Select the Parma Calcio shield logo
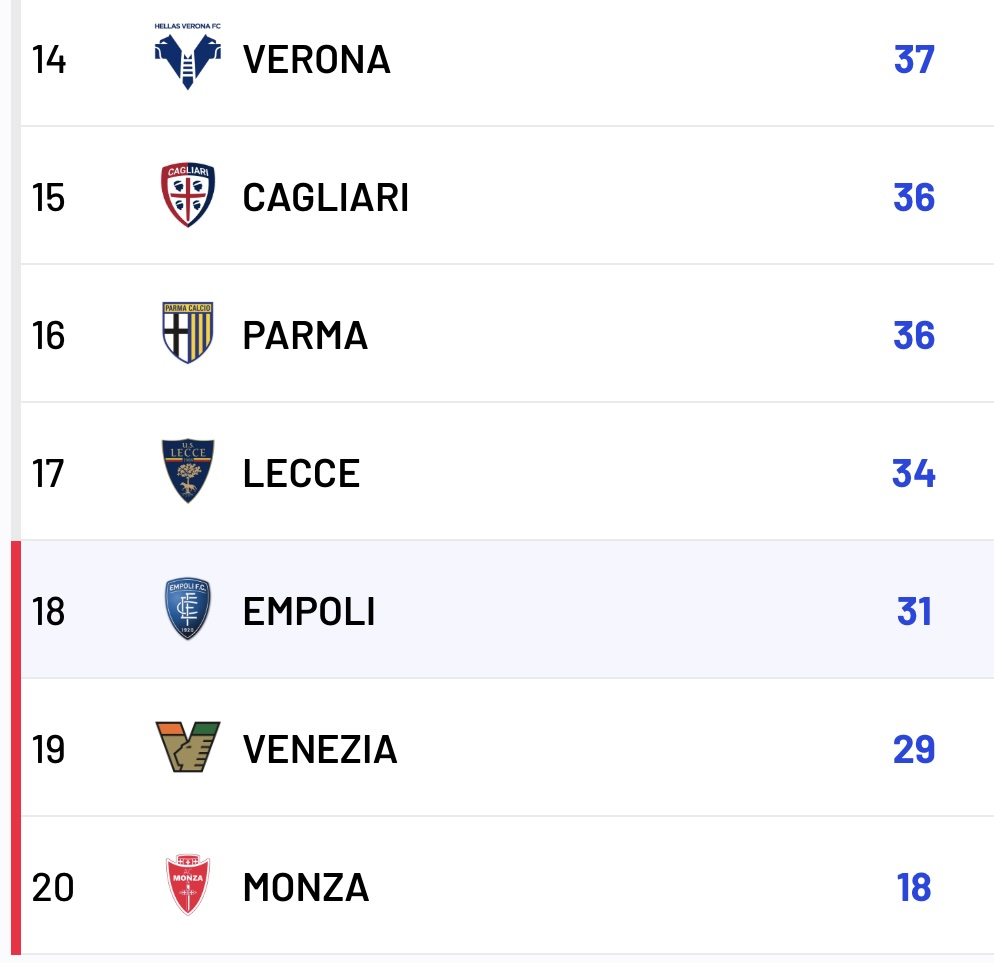Viewport: 994px width, 963px height. 187,333
